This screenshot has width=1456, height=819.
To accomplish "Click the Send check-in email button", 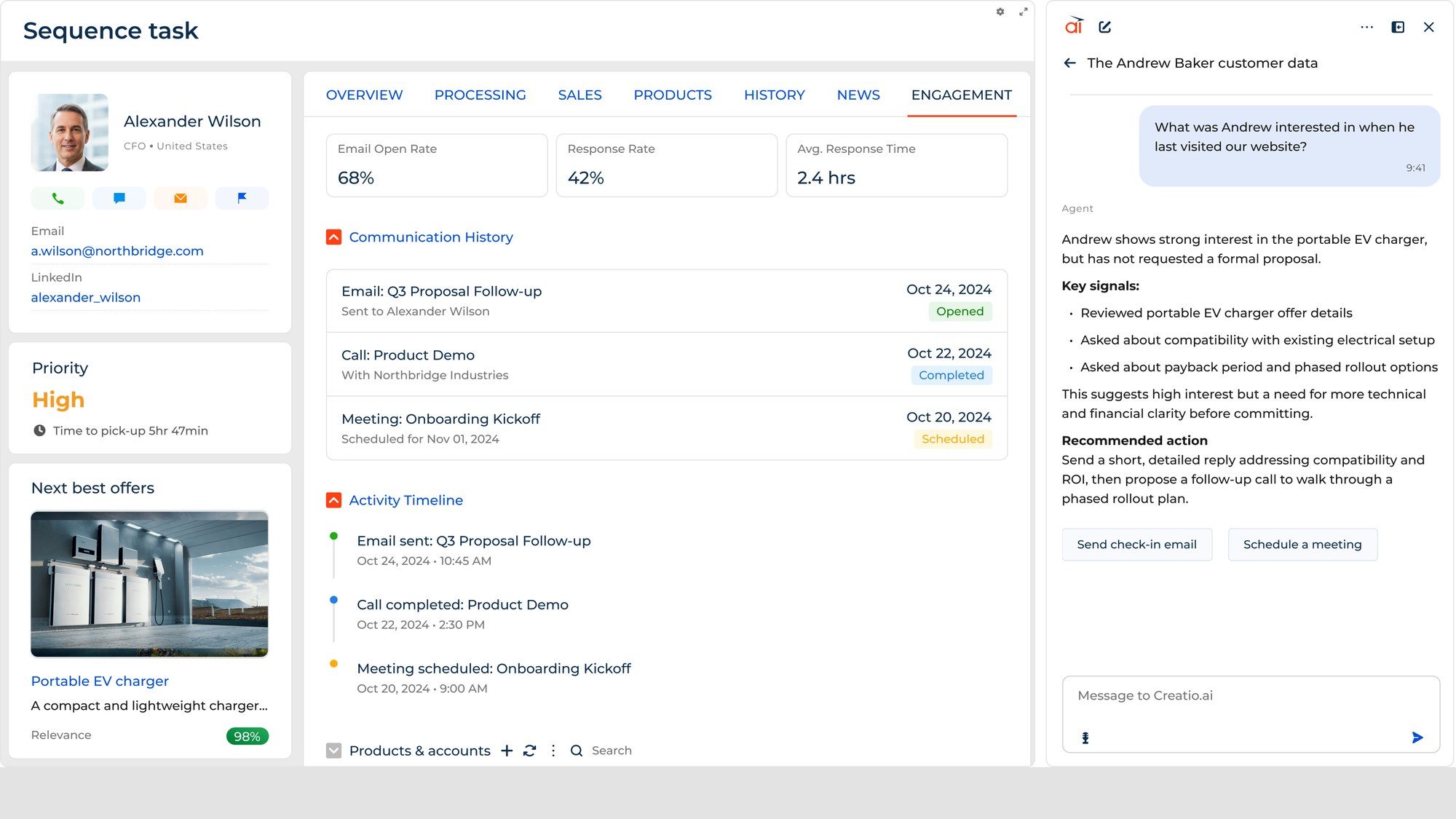I will (1136, 545).
